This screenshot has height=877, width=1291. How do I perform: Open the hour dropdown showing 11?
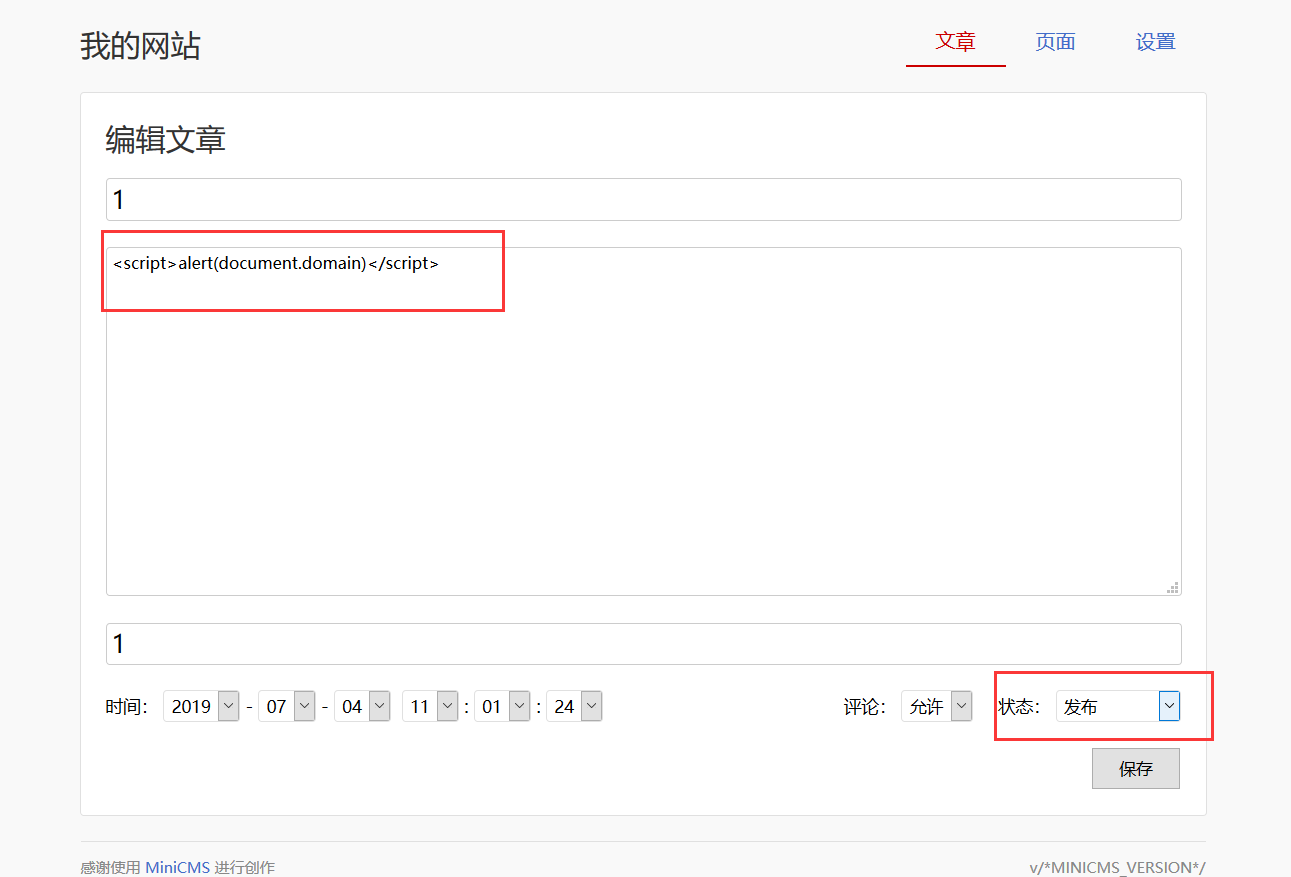pyautogui.click(x=430, y=706)
